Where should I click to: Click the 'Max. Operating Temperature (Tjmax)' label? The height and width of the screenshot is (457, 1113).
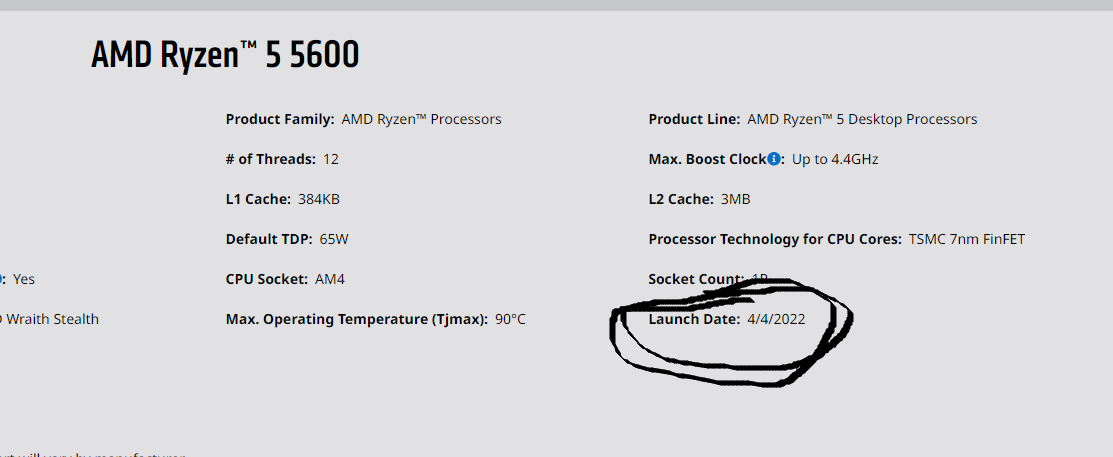[x=357, y=319]
